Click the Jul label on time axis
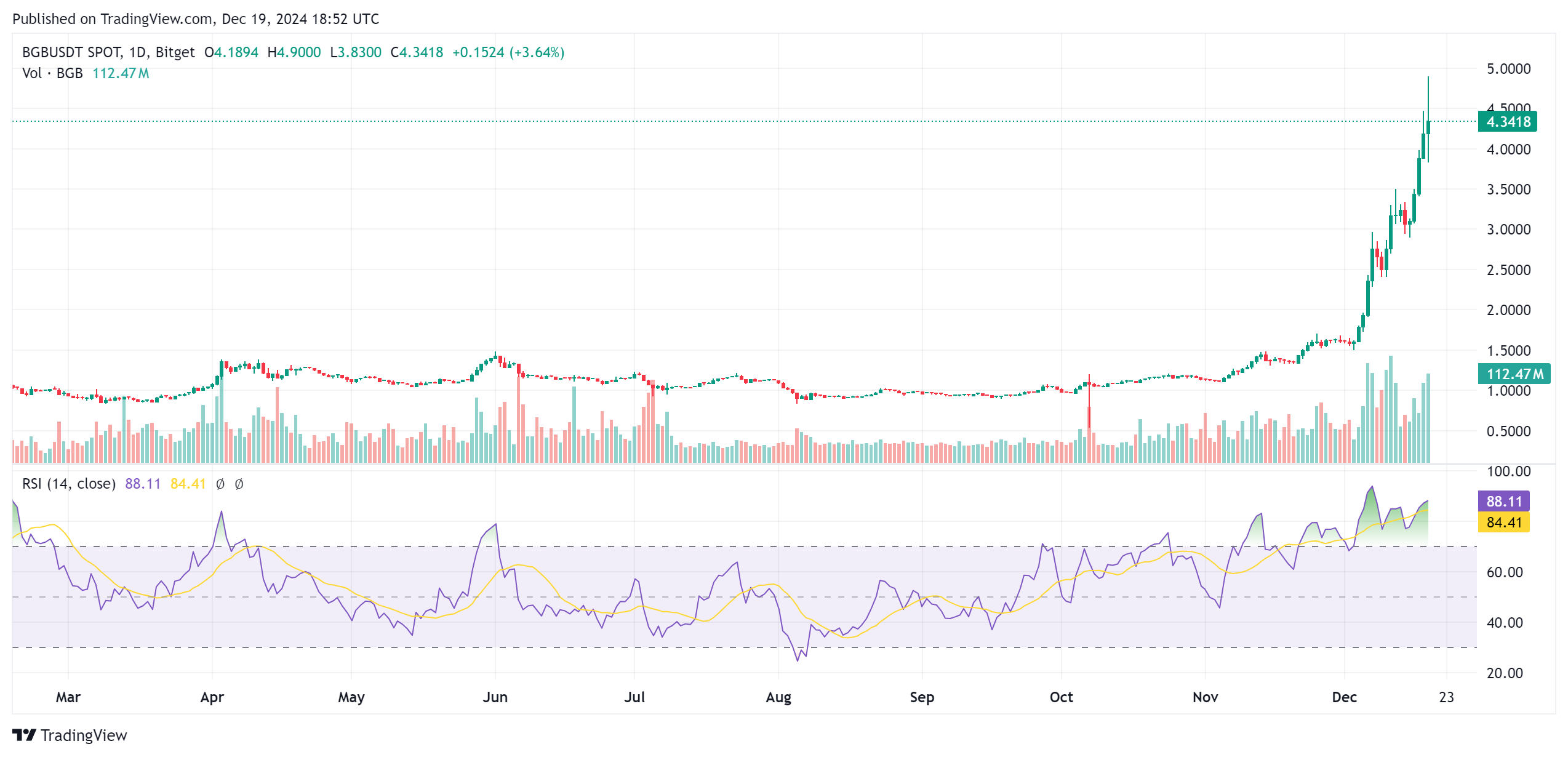 (x=634, y=697)
